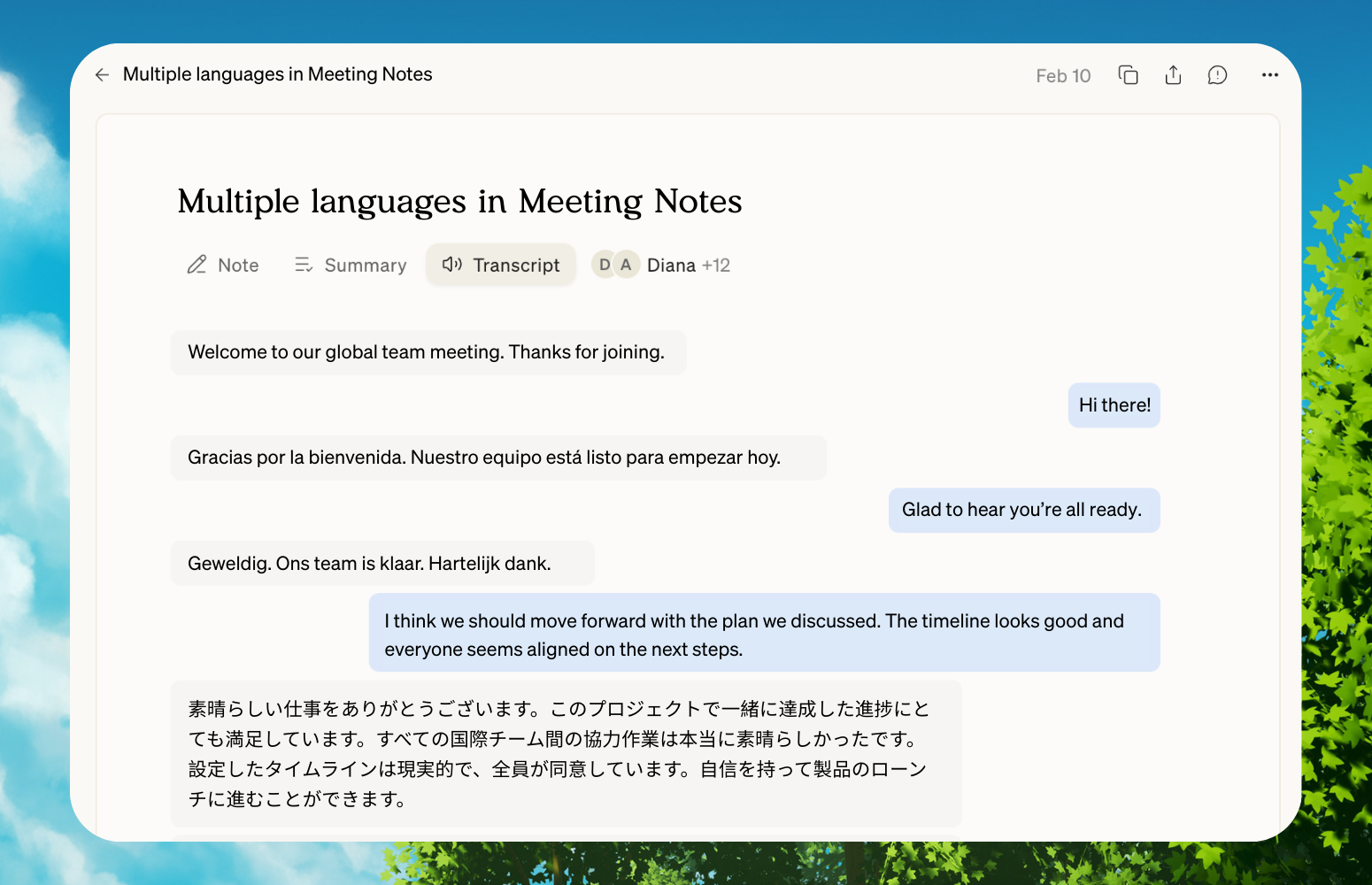Click the copy icon in header
The image size is (1372, 885).
(1129, 75)
